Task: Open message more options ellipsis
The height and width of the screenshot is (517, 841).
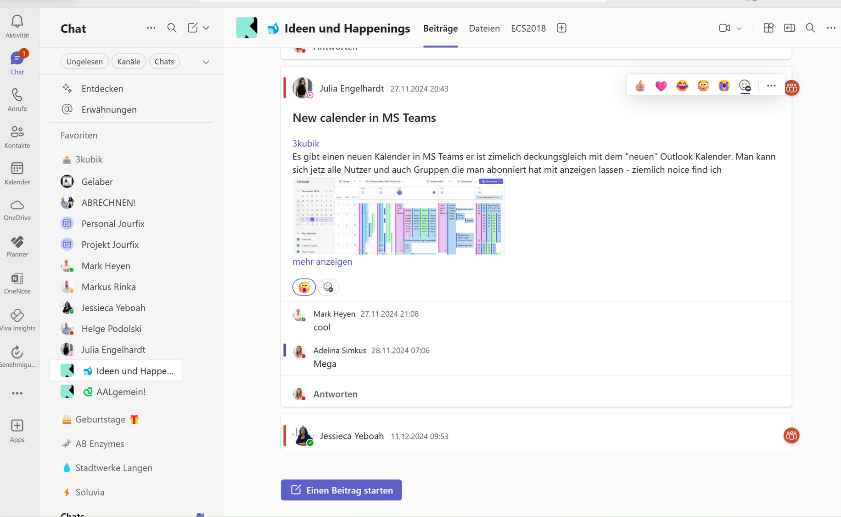Action: [x=771, y=86]
